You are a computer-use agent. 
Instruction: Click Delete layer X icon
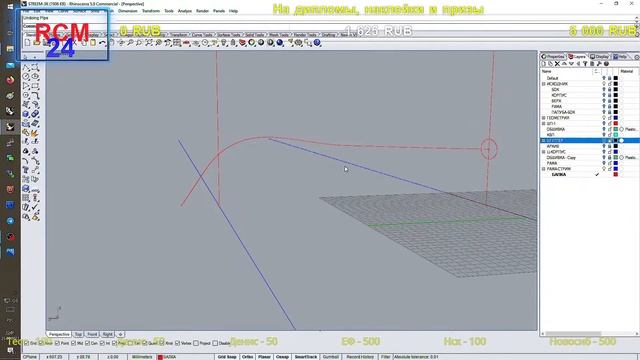(x=557, y=64)
